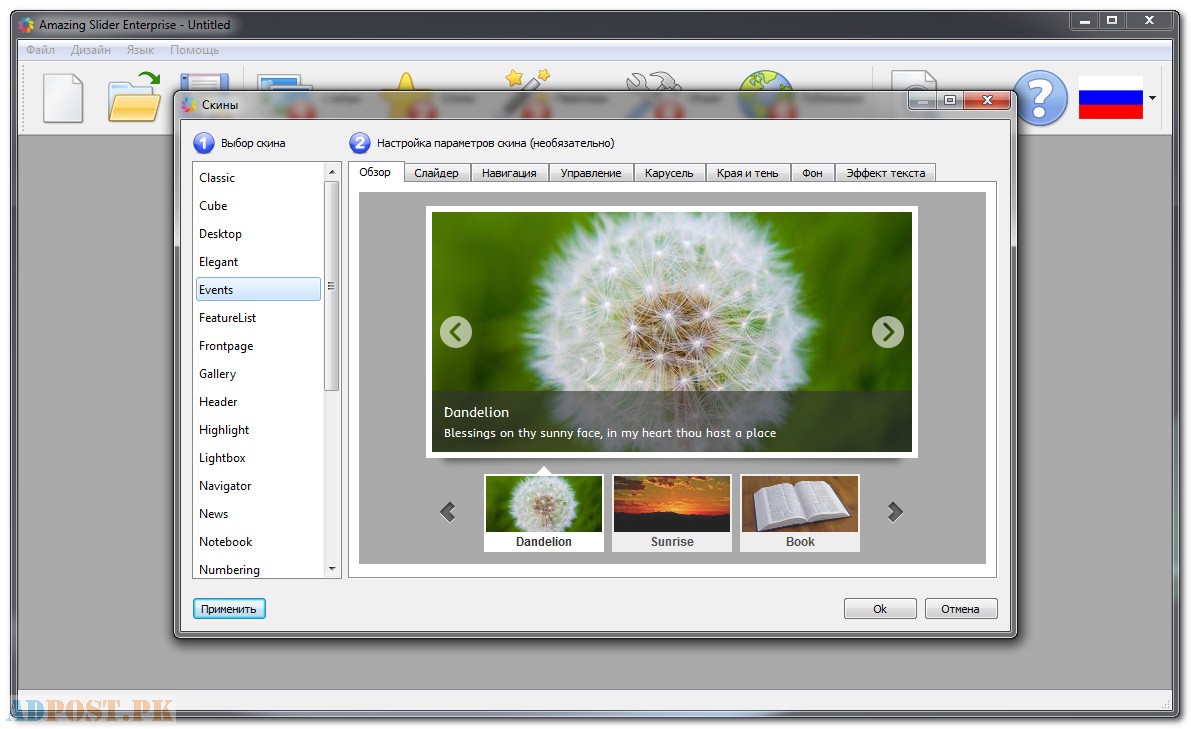Open the Язык menu

coord(141,50)
